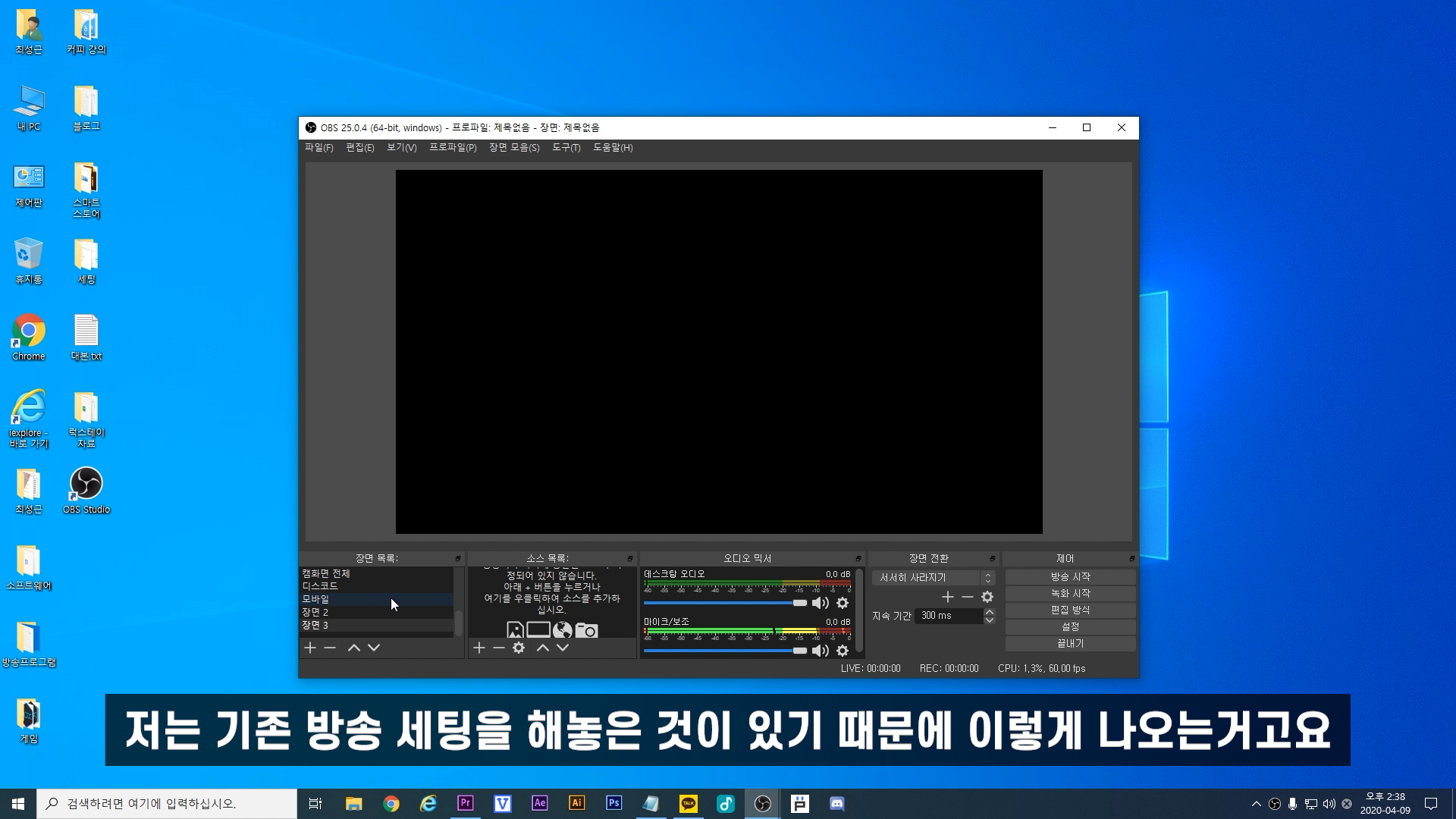Increase 지속 기간 duration with up arrow
This screenshot has height=819, width=1456.
(990, 612)
